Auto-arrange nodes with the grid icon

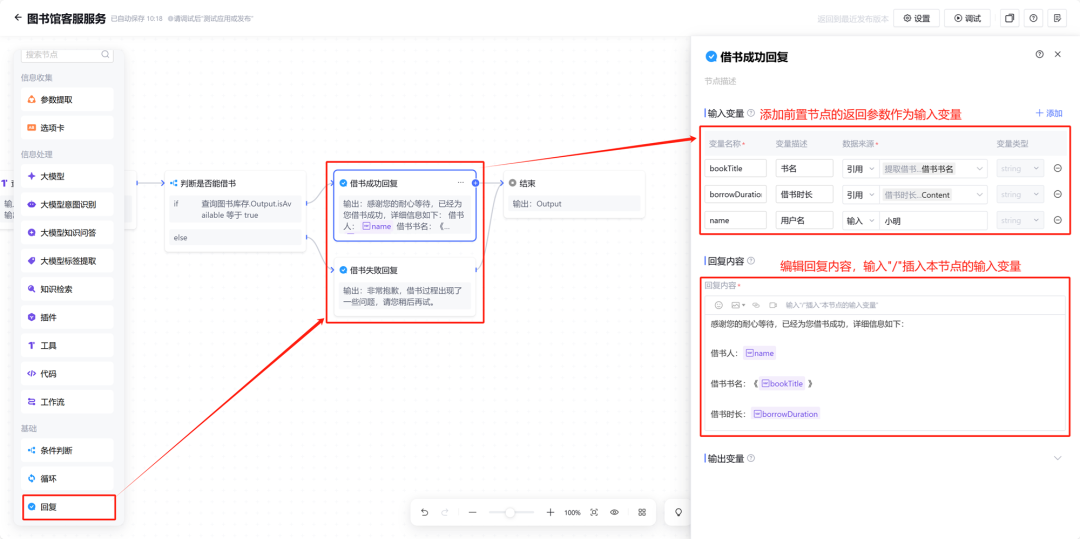(642, 513)
